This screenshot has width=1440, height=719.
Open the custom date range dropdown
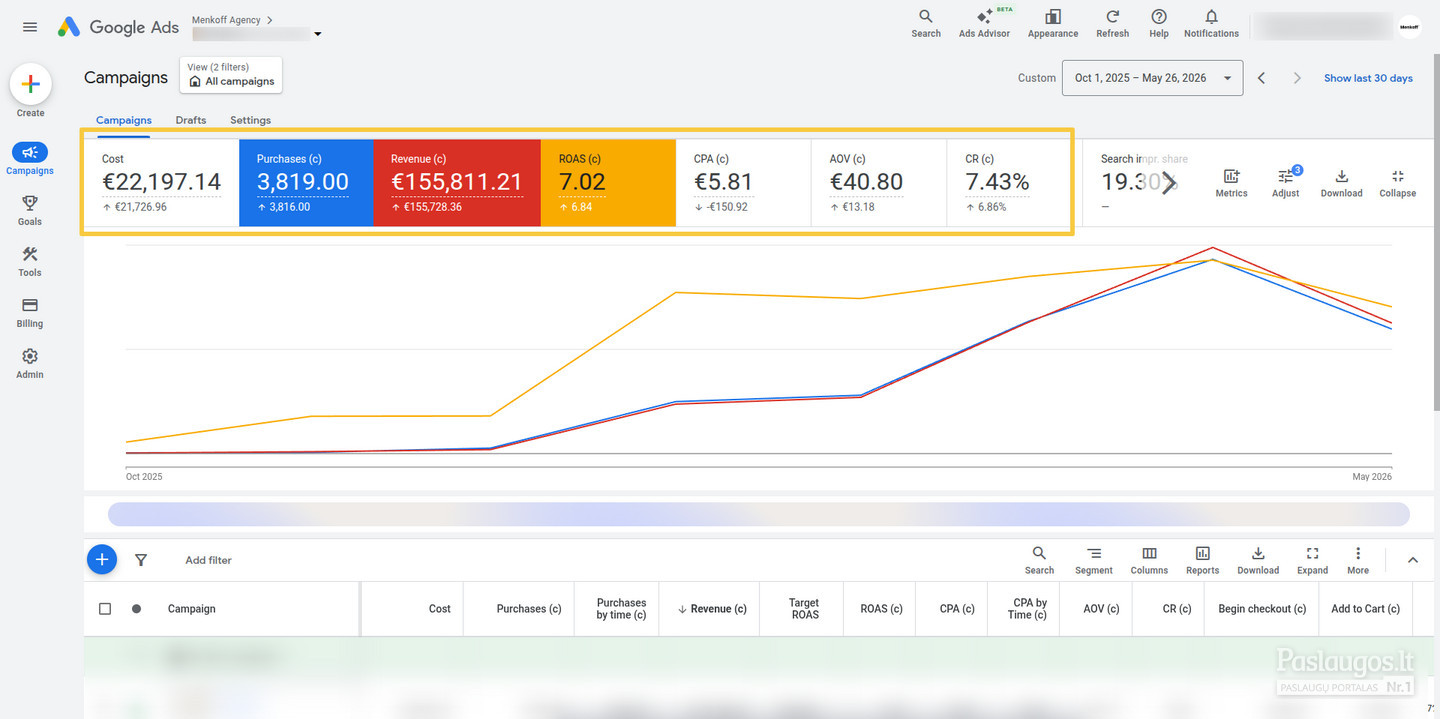1154,78
